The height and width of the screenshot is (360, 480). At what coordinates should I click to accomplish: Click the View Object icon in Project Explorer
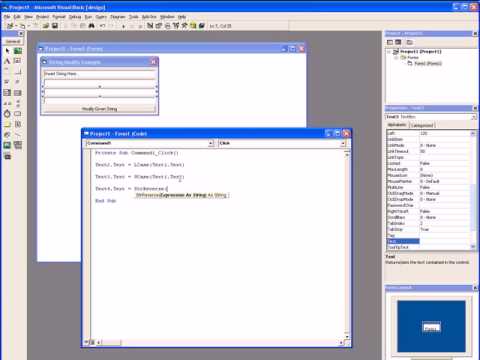(398, 42)
